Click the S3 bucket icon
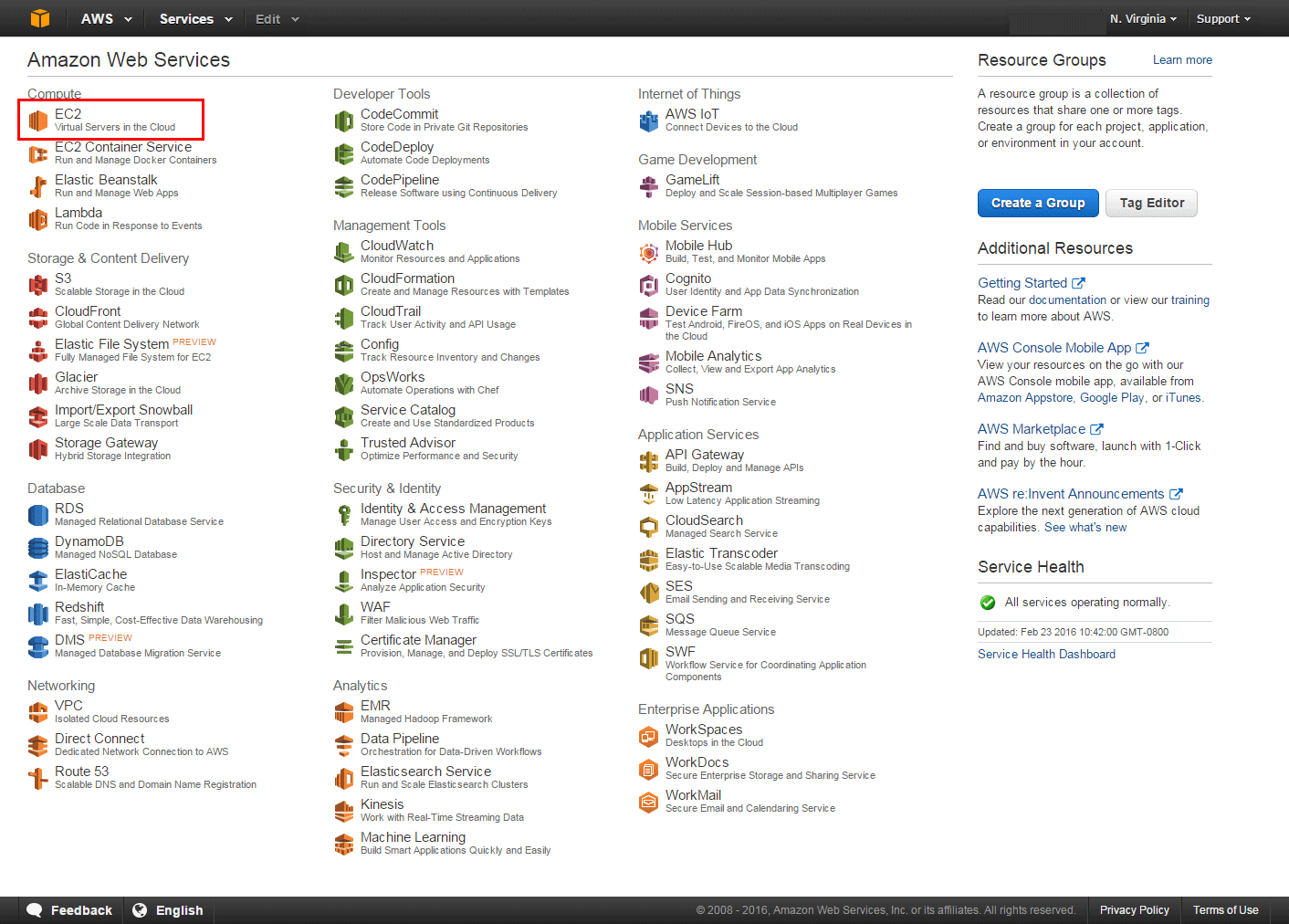Viewport: 1289px width, 924px height. point(38,285)
